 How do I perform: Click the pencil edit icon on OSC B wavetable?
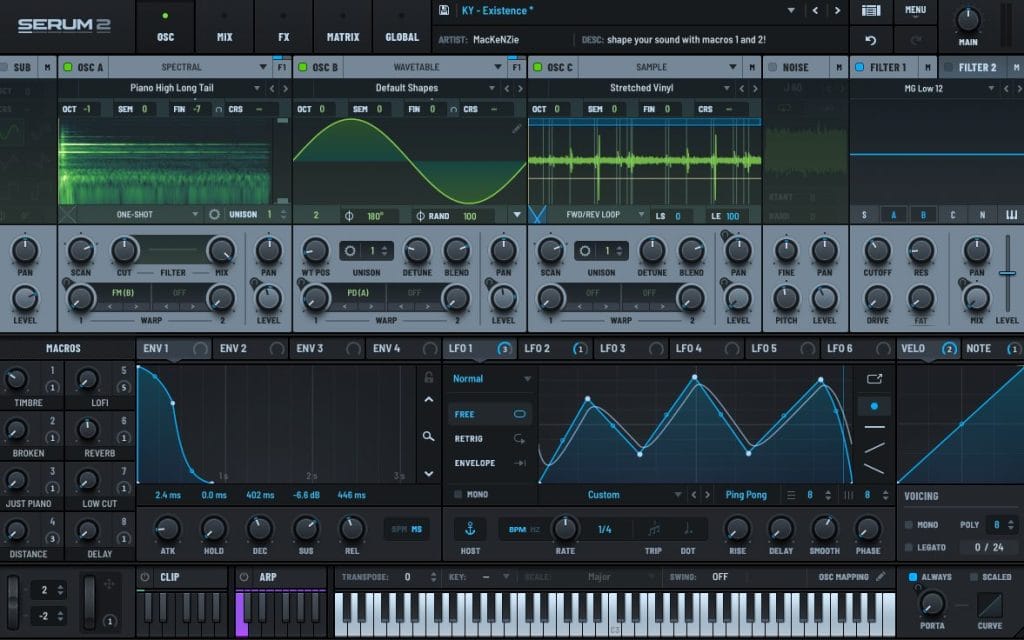click(x=516, y=129)
